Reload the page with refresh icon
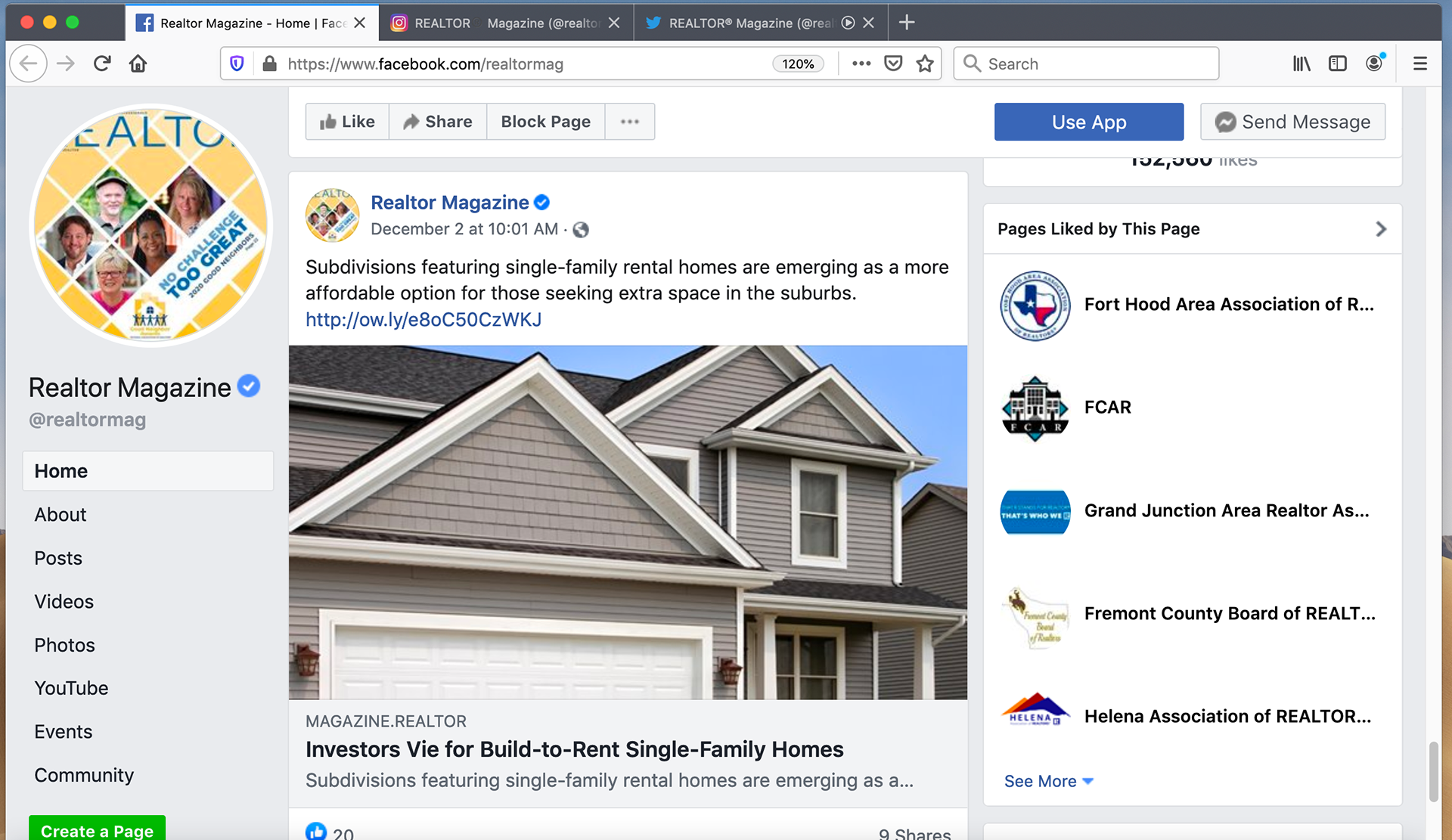 click(x=102, y=64)
